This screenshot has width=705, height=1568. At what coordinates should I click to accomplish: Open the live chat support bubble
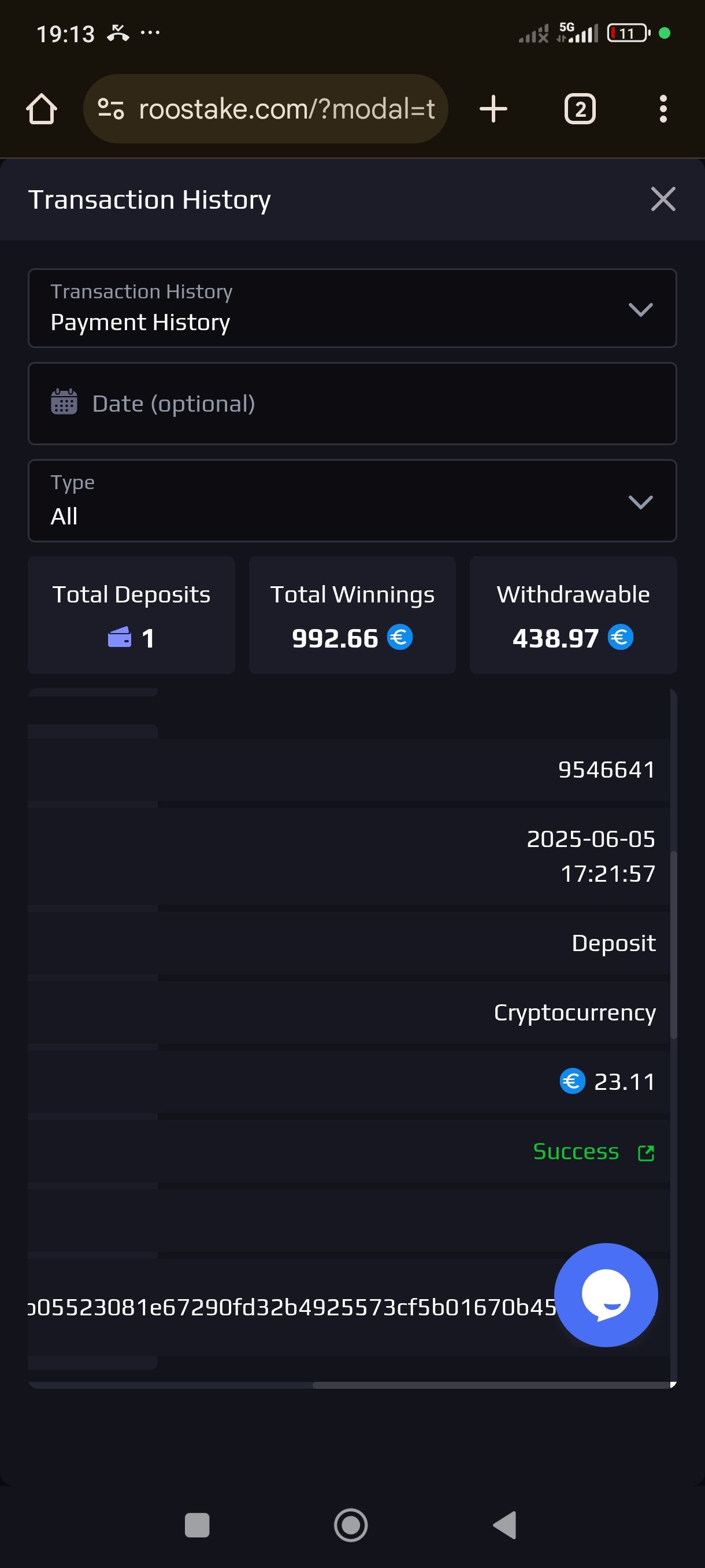click(606, 1294)
